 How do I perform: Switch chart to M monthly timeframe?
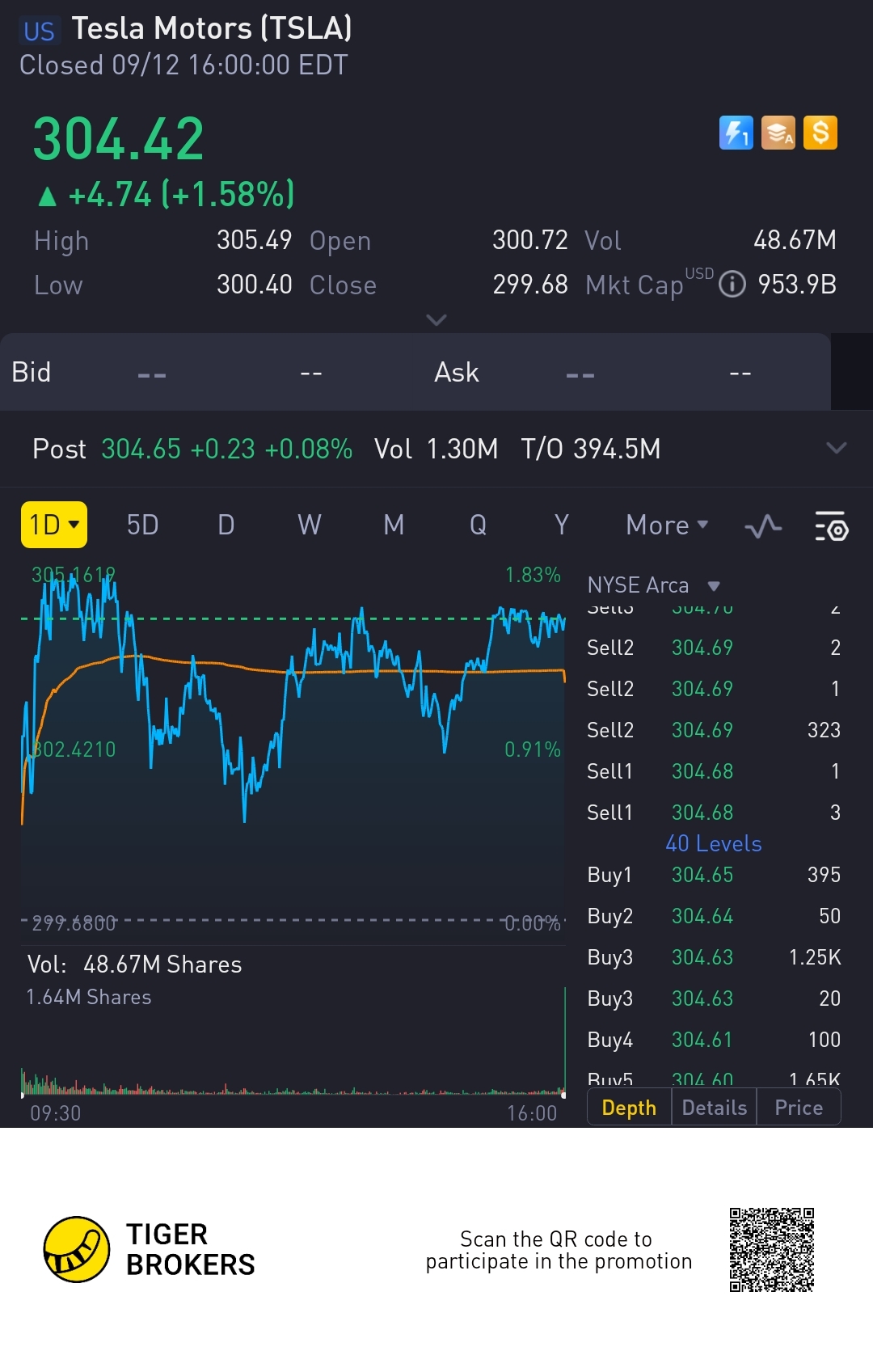click(394, 526)
